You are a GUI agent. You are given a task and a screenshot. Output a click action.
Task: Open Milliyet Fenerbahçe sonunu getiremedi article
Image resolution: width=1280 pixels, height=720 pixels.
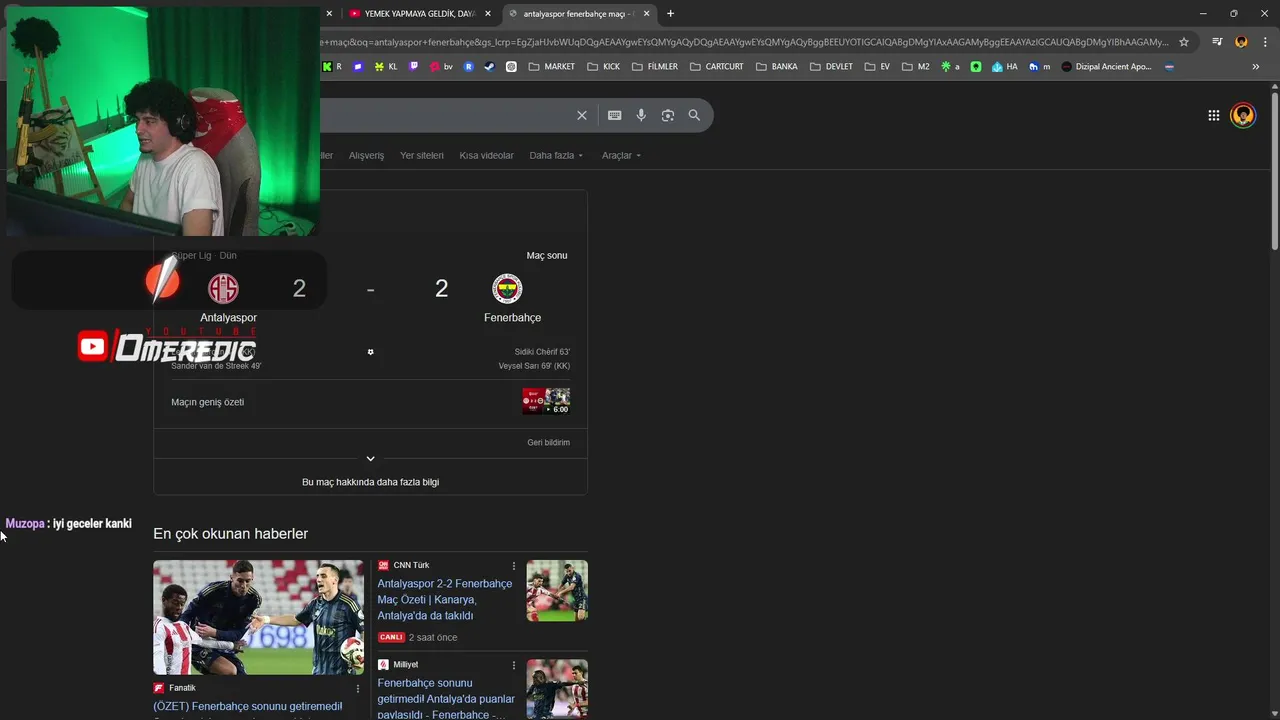click(x=446, y=699)
